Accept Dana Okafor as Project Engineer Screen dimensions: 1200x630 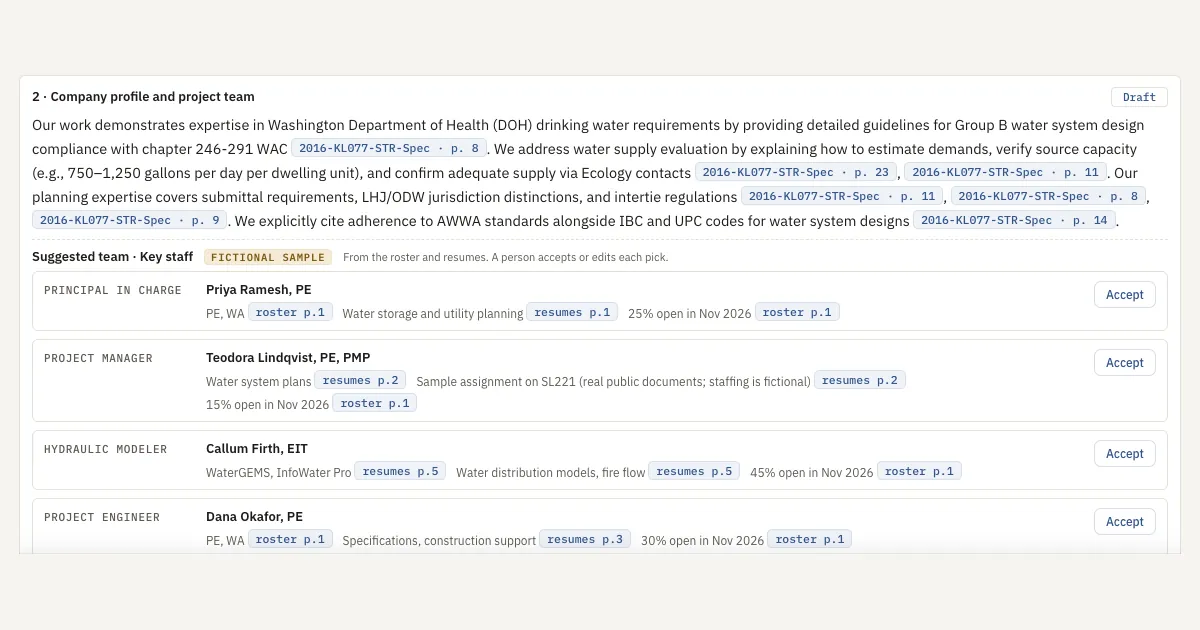click(x=1124, y=521)
